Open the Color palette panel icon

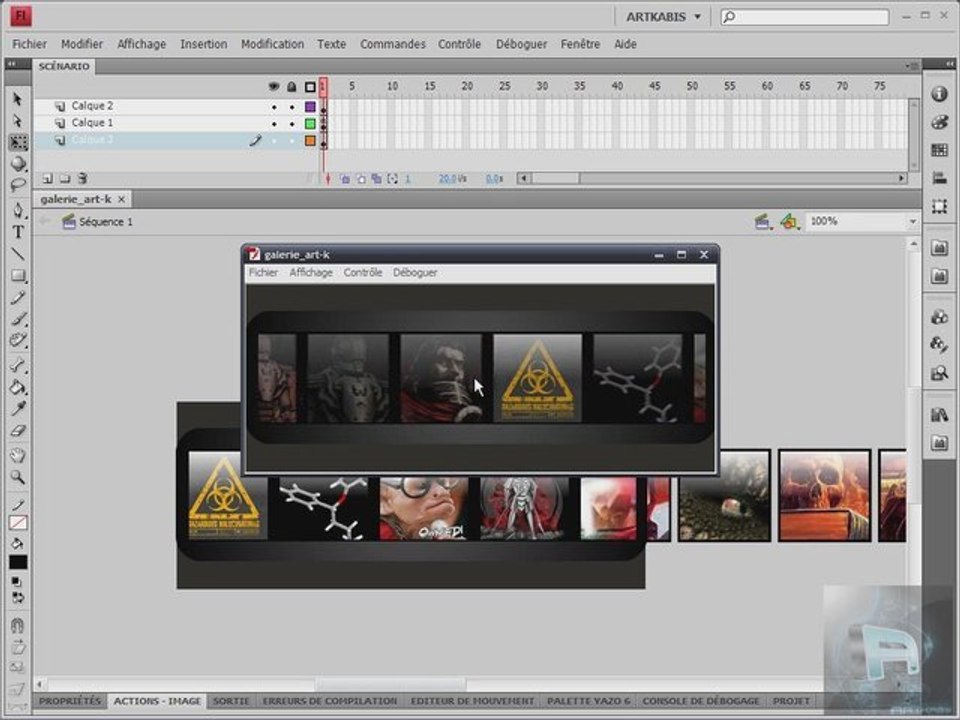(939, 122)
